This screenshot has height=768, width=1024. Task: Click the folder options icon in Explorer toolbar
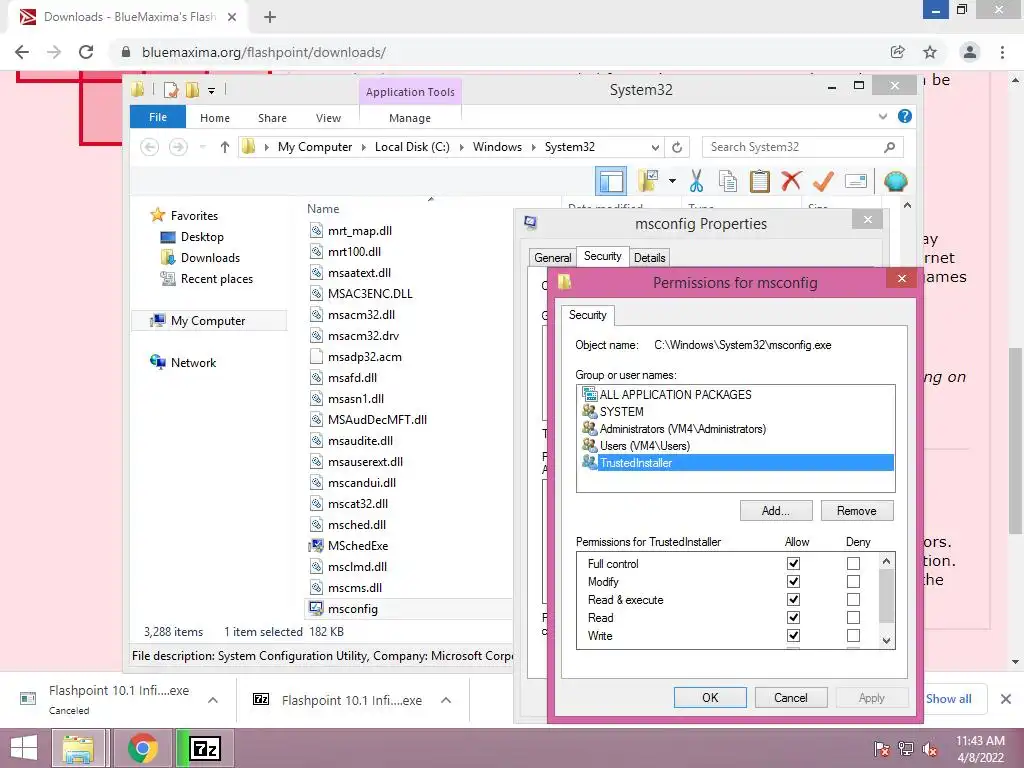coord(648,181)
